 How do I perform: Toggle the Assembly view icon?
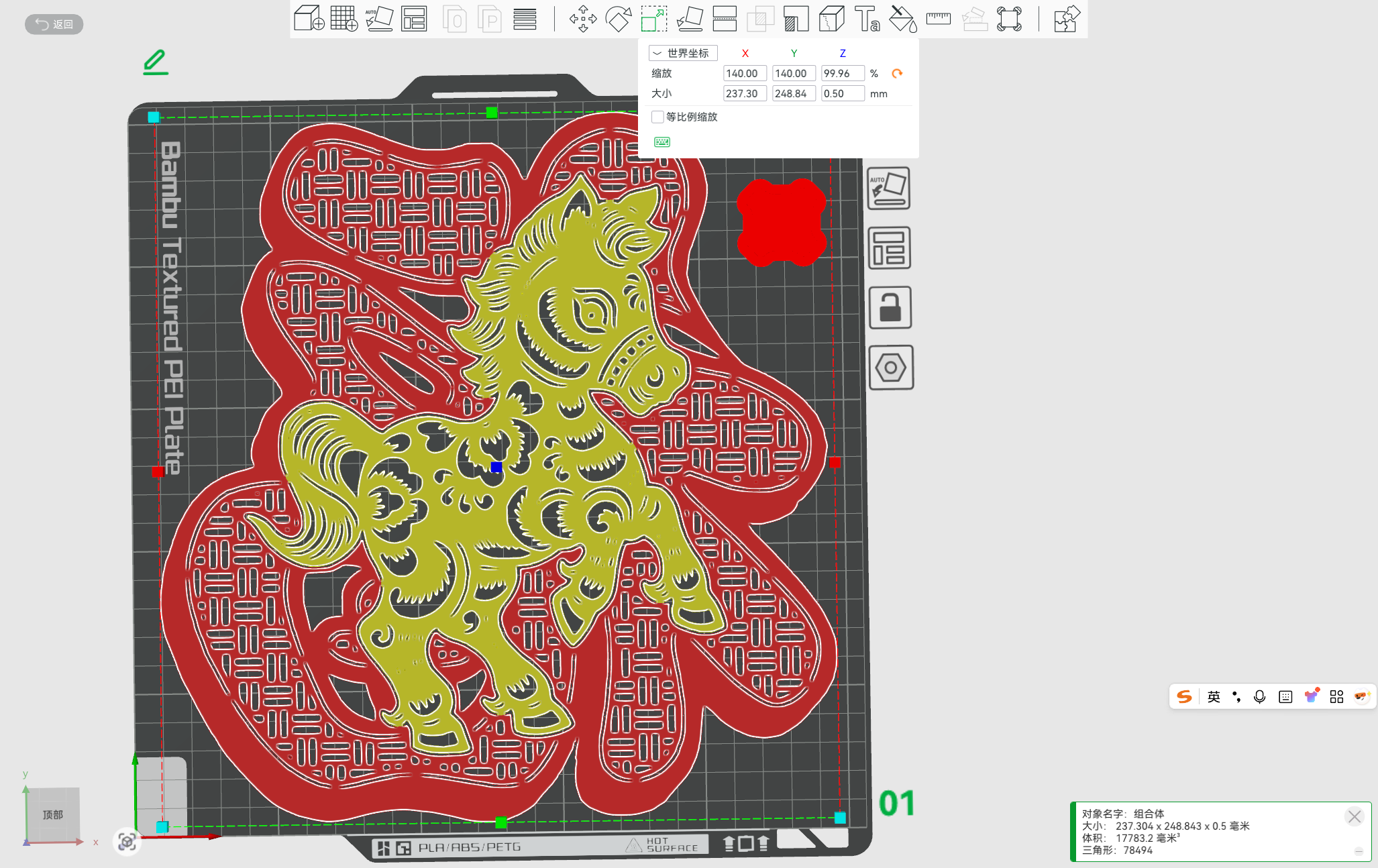(x=1009, y=19)
